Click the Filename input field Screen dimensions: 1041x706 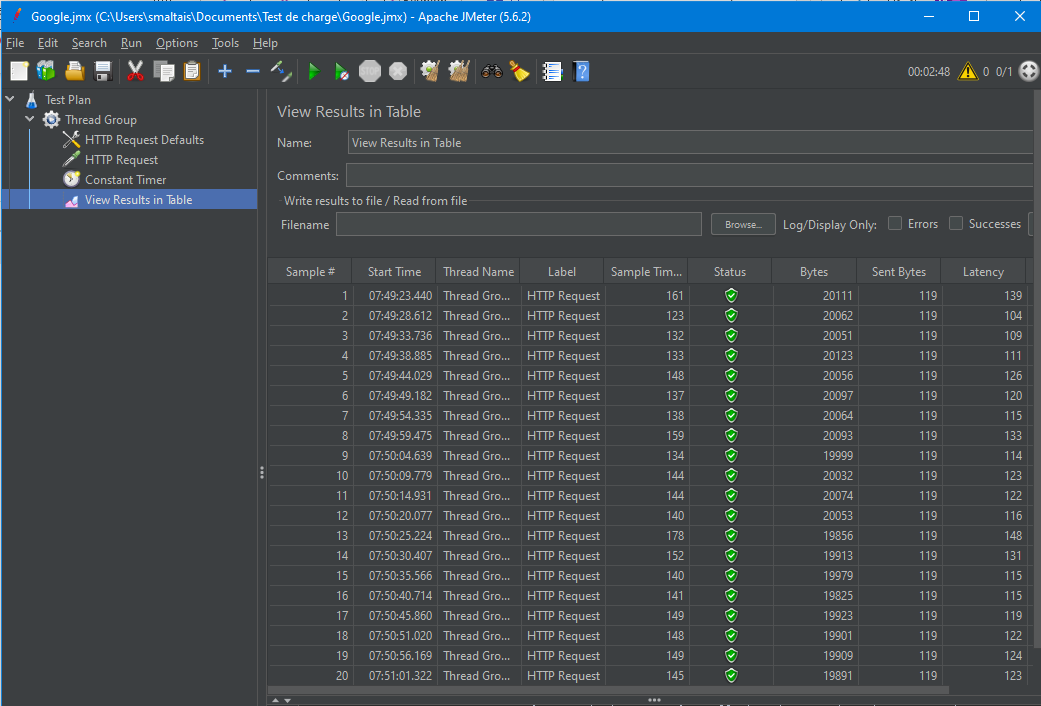pos(518,225)
